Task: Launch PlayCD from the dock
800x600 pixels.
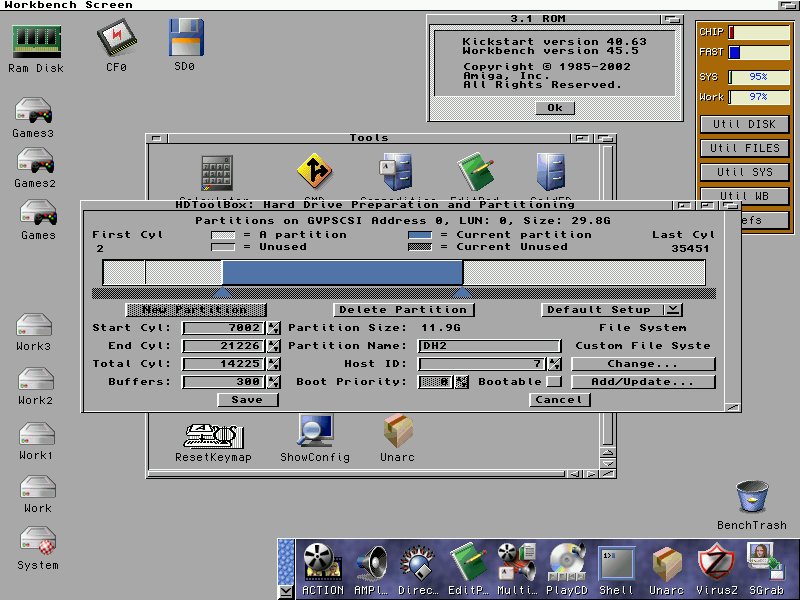Action: pos(566,563)
